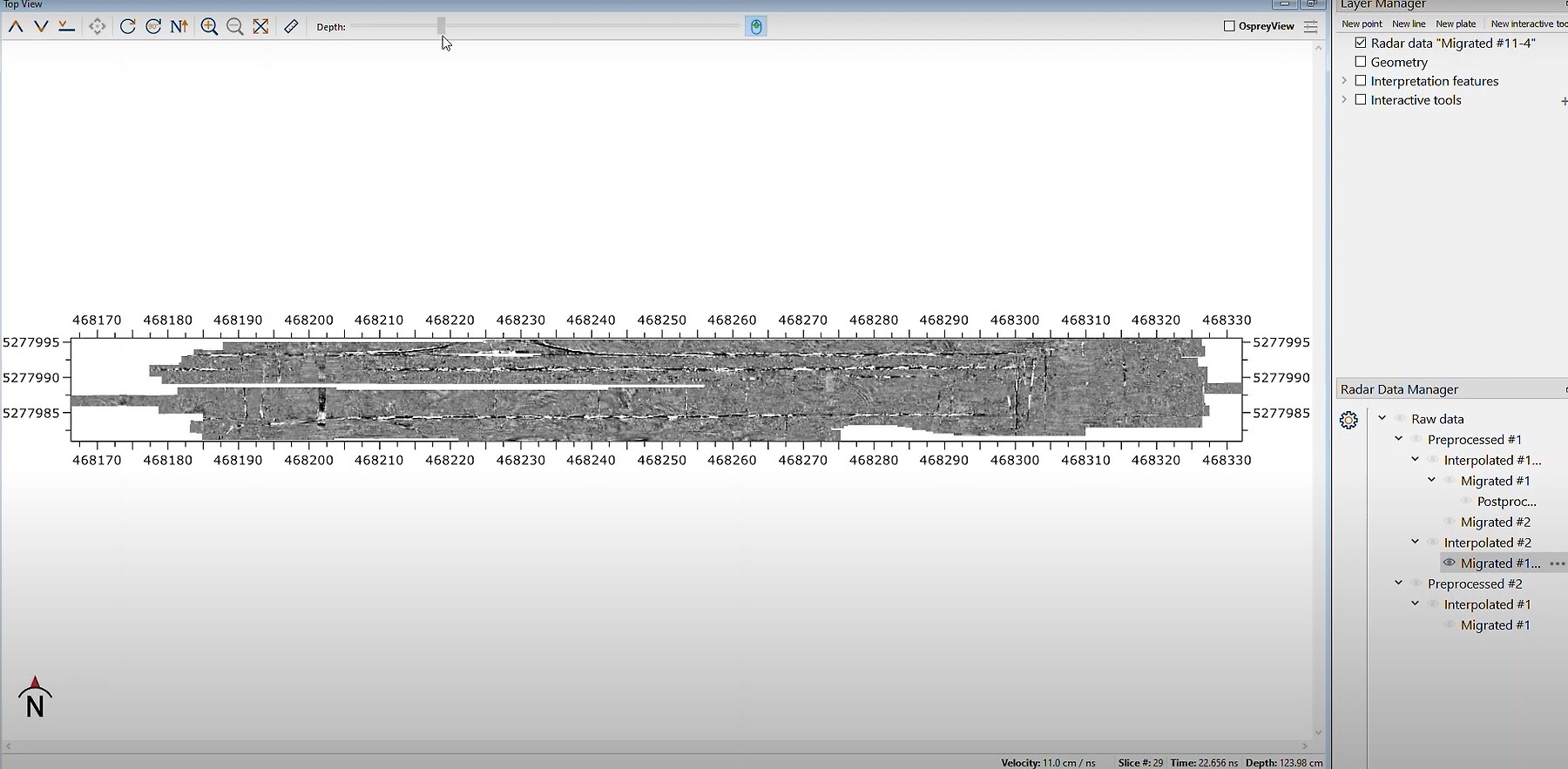Click the up-caret slice icon
The height and width of the screenshot is (769, 1568).
pyautogui.click(x=16, y=27)
